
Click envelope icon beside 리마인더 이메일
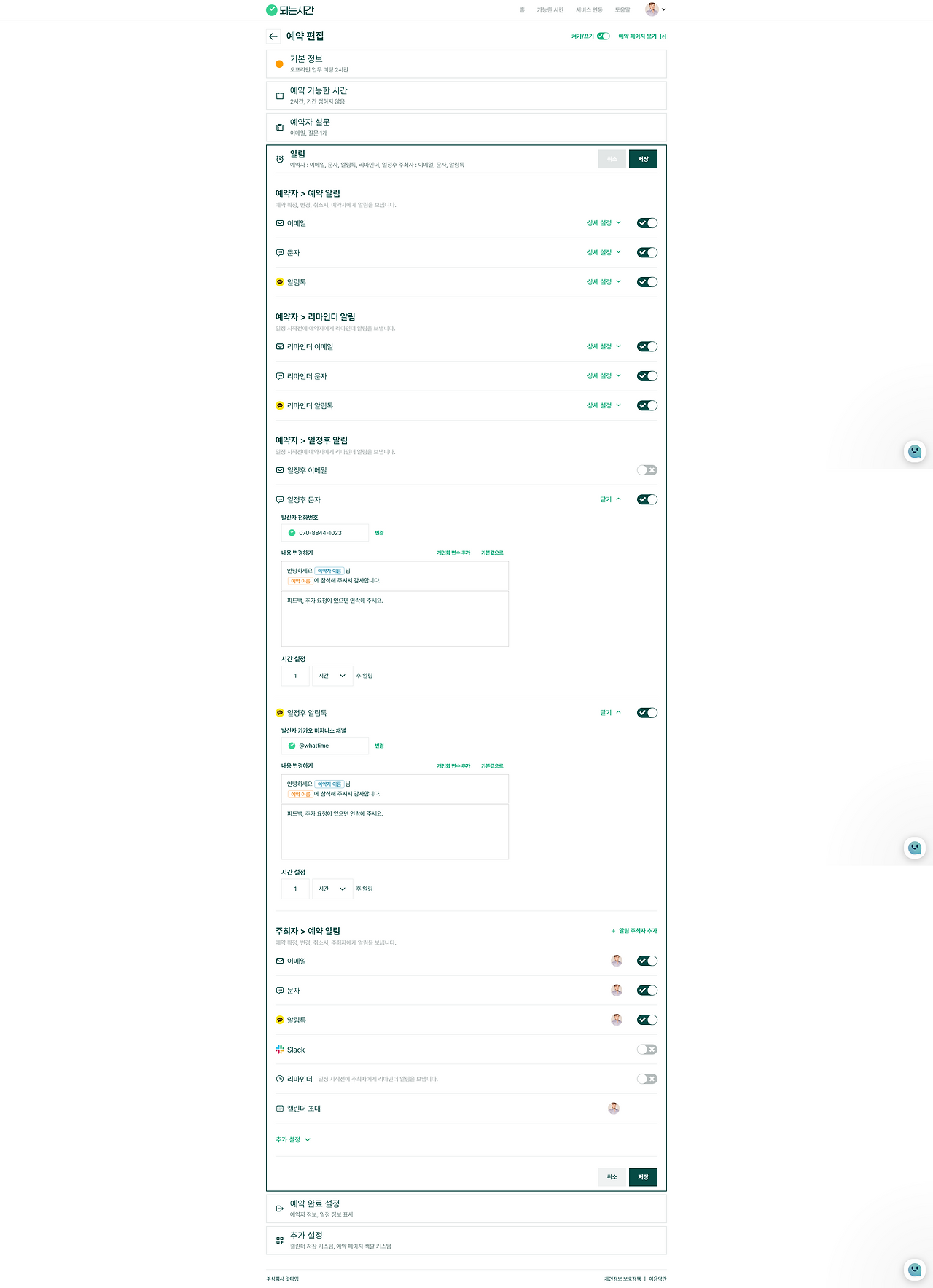(280, 347)
